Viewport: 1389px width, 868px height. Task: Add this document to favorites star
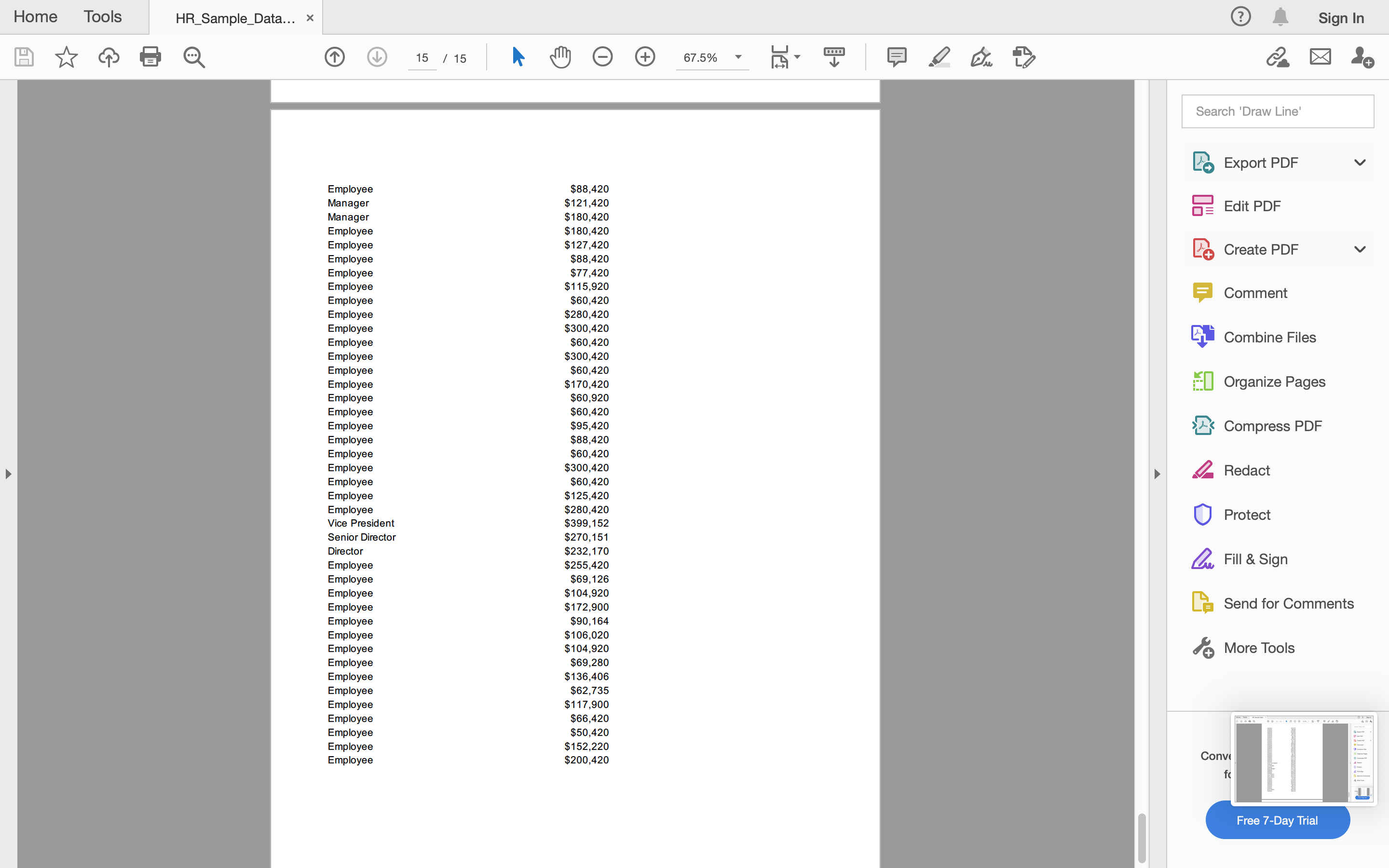pos(66,57)
